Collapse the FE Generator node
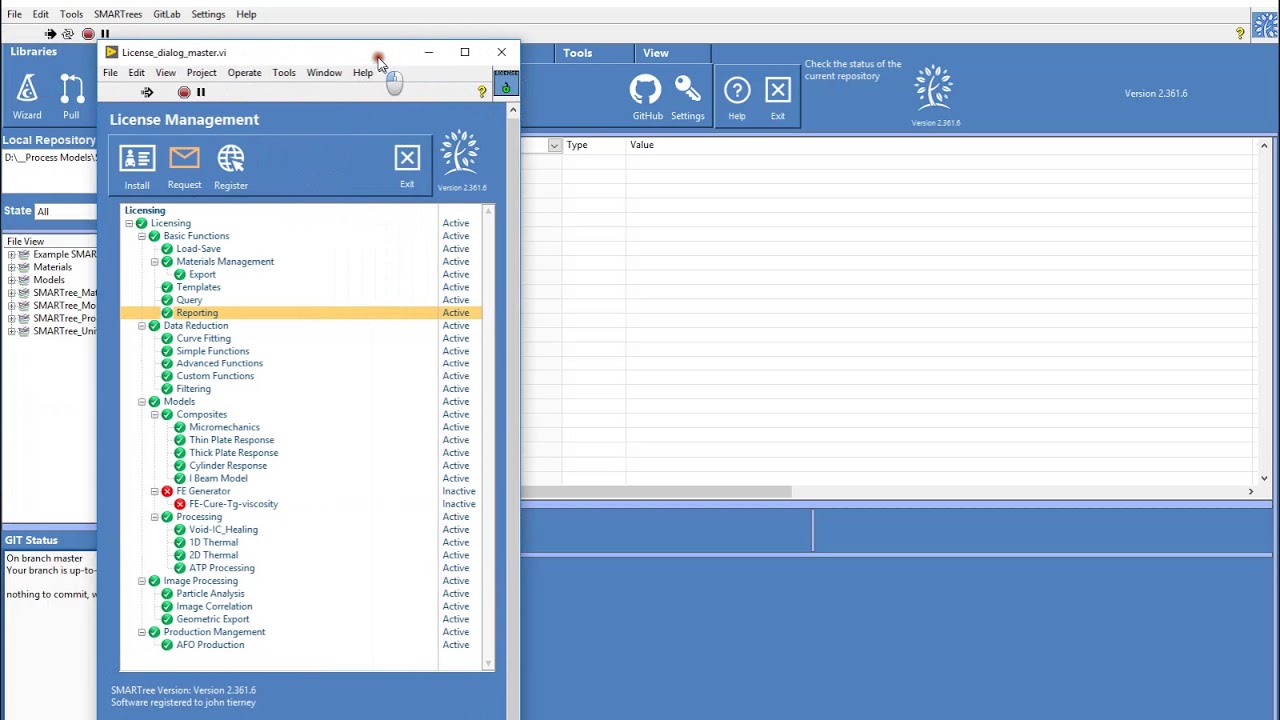This screenshot has width=1280, height=720. 155,491
